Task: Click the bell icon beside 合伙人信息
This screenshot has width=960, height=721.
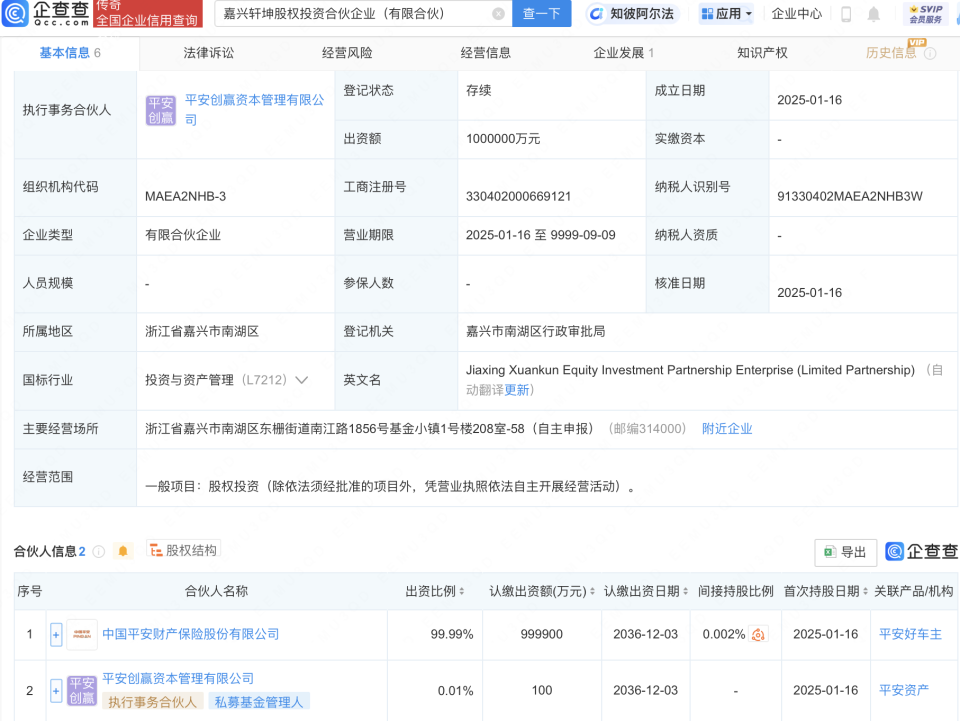Action: click(123, 551)
